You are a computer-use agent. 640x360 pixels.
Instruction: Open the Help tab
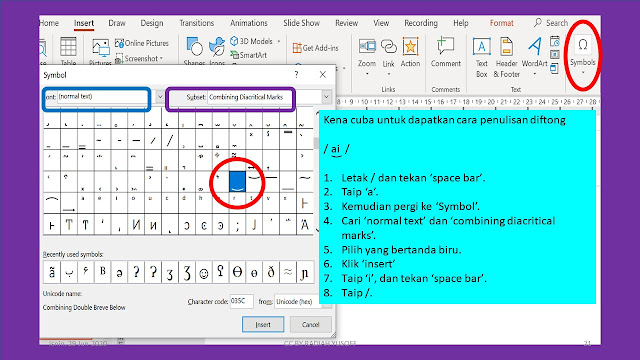coord(461,23)
